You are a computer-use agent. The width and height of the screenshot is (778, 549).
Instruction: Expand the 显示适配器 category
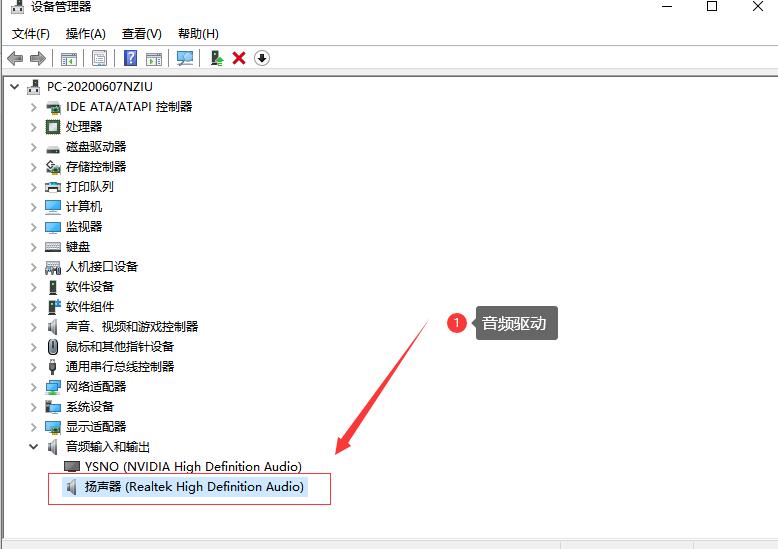click(33, 427)
